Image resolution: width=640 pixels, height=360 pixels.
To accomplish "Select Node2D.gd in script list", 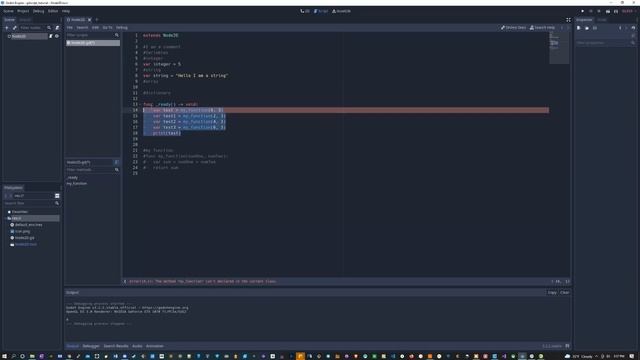I will click(x=93, y=43).
